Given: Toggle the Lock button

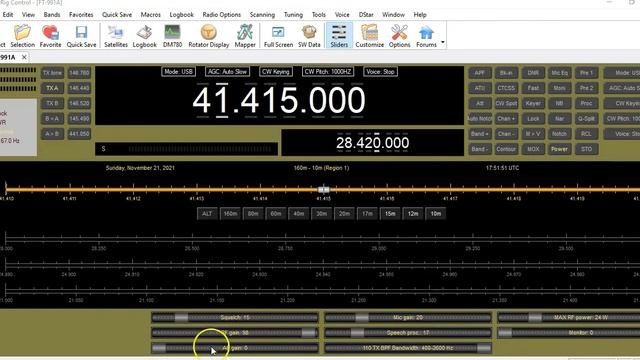Looking at the screenshot, I should (533, 119).
